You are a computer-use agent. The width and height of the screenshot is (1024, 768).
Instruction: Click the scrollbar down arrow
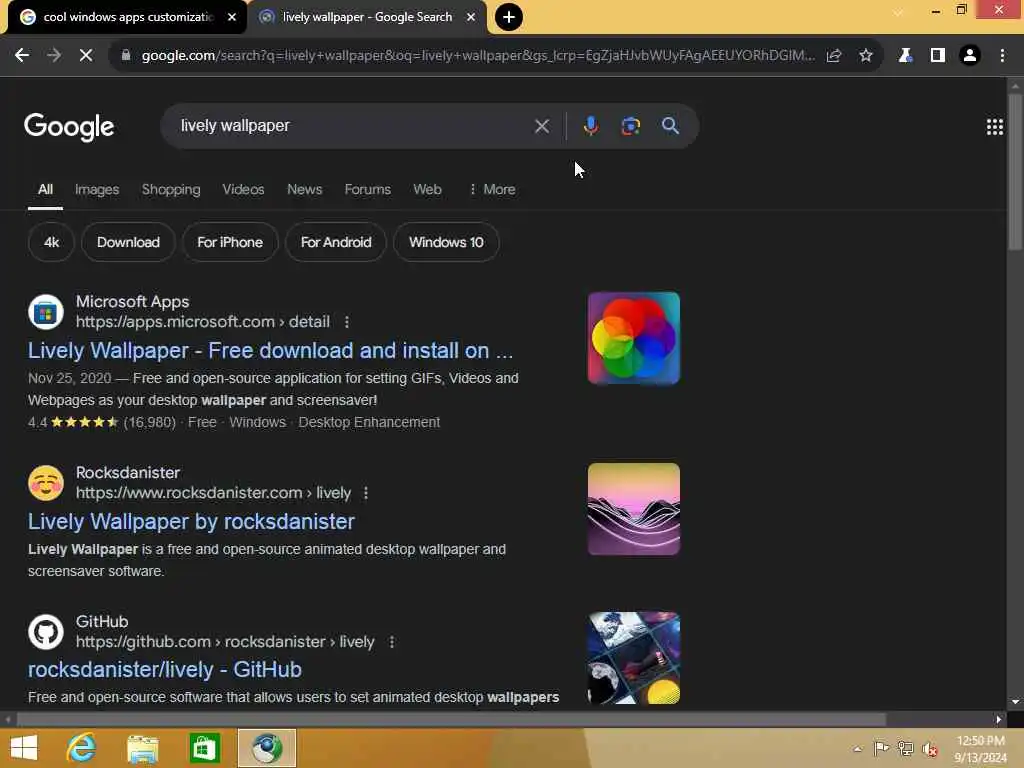tap(1015, 702)
